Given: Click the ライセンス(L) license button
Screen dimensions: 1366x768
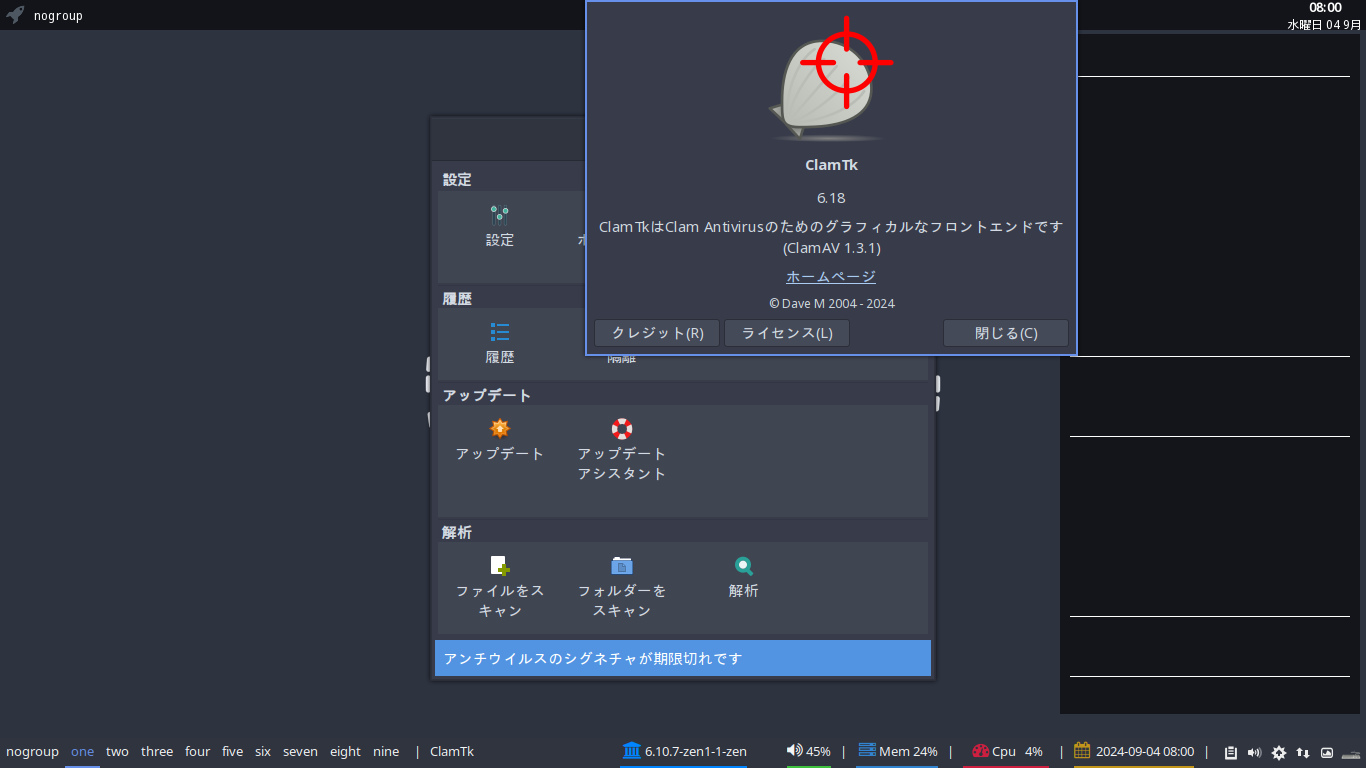Looking at the screenshot, I should click(787, 333).
